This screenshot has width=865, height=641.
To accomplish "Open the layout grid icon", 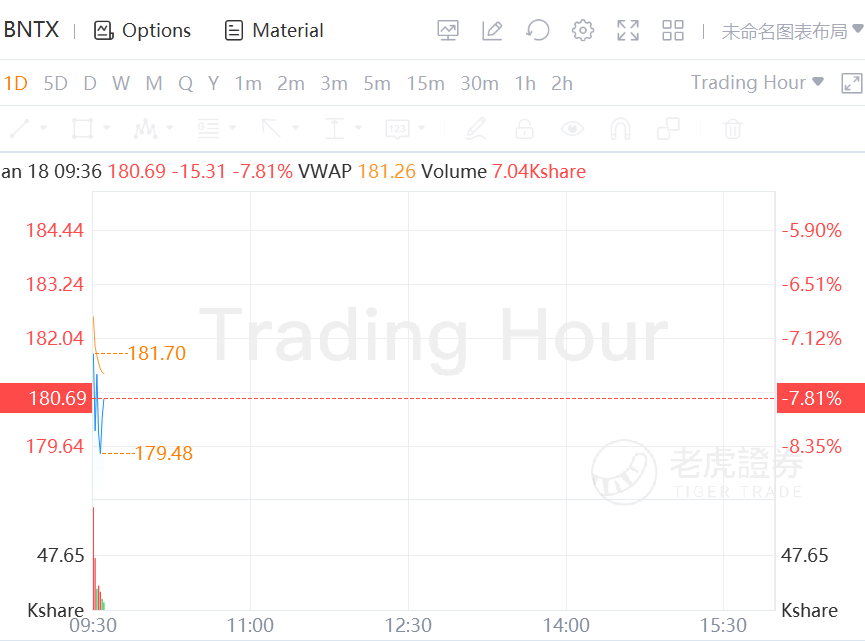I will 672,30.
